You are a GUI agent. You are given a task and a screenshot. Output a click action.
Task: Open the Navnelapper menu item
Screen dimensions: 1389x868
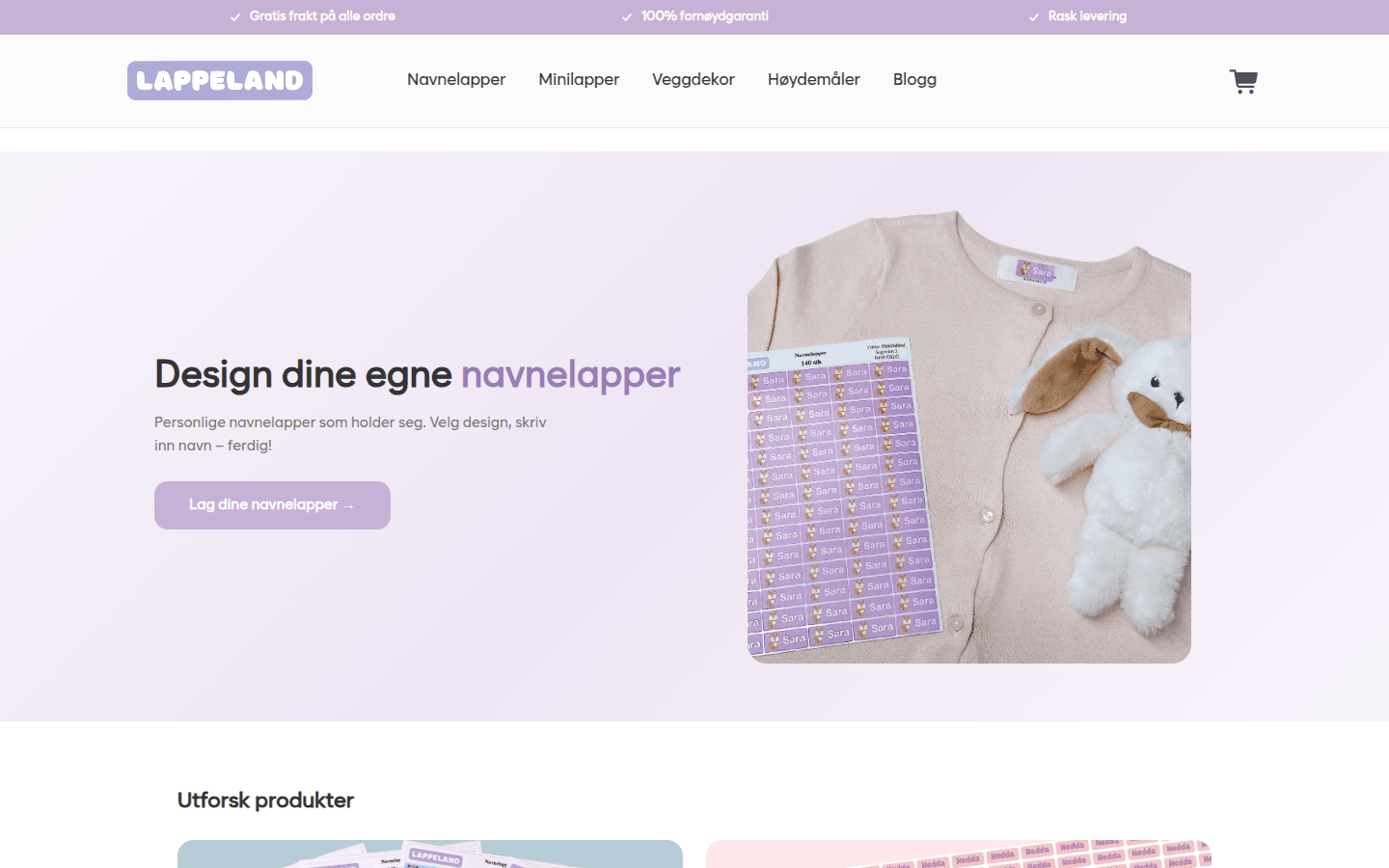(456, 80)
